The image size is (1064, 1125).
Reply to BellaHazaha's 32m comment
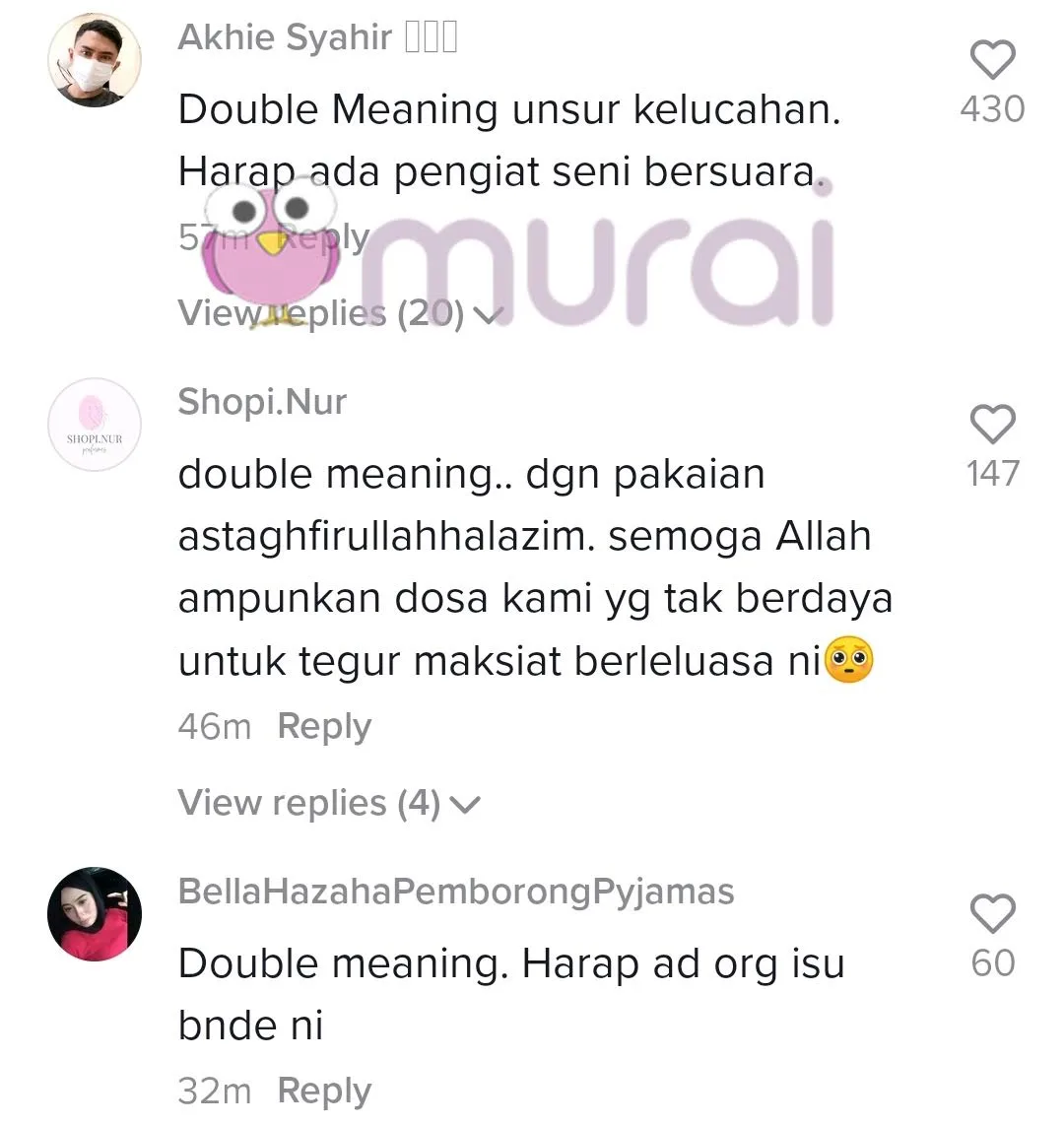tap(324, 1092)
